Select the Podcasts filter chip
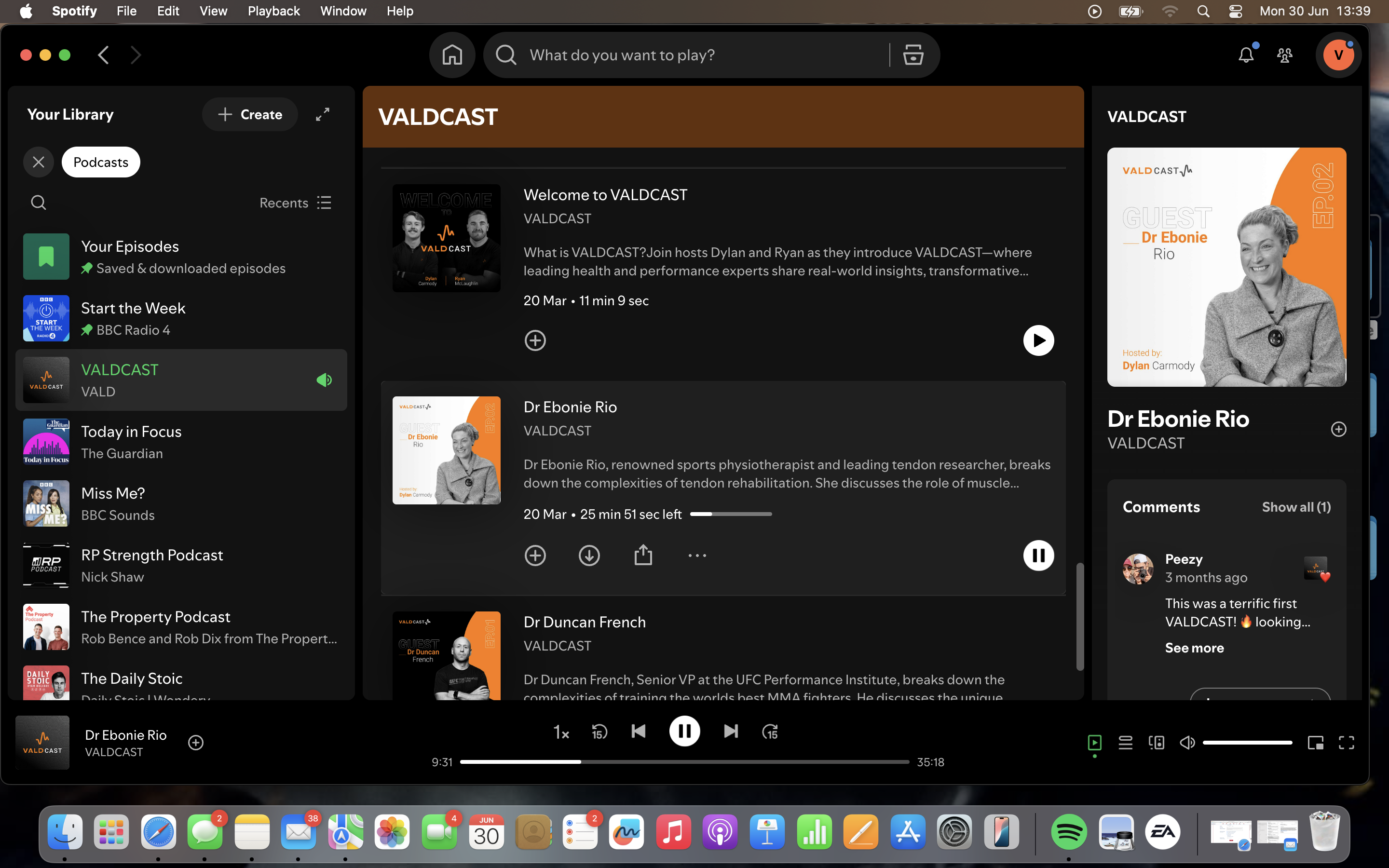 pos(101,162)
